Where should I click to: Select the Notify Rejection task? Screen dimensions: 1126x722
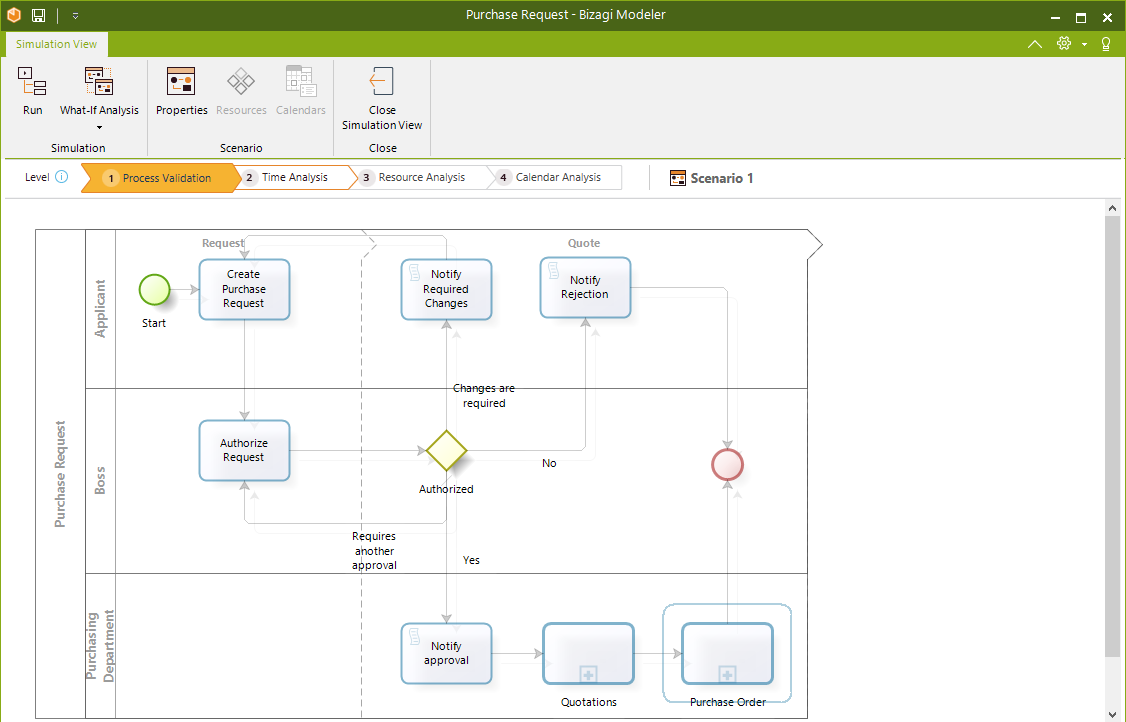pyautogui.click(x=585, y=287)
